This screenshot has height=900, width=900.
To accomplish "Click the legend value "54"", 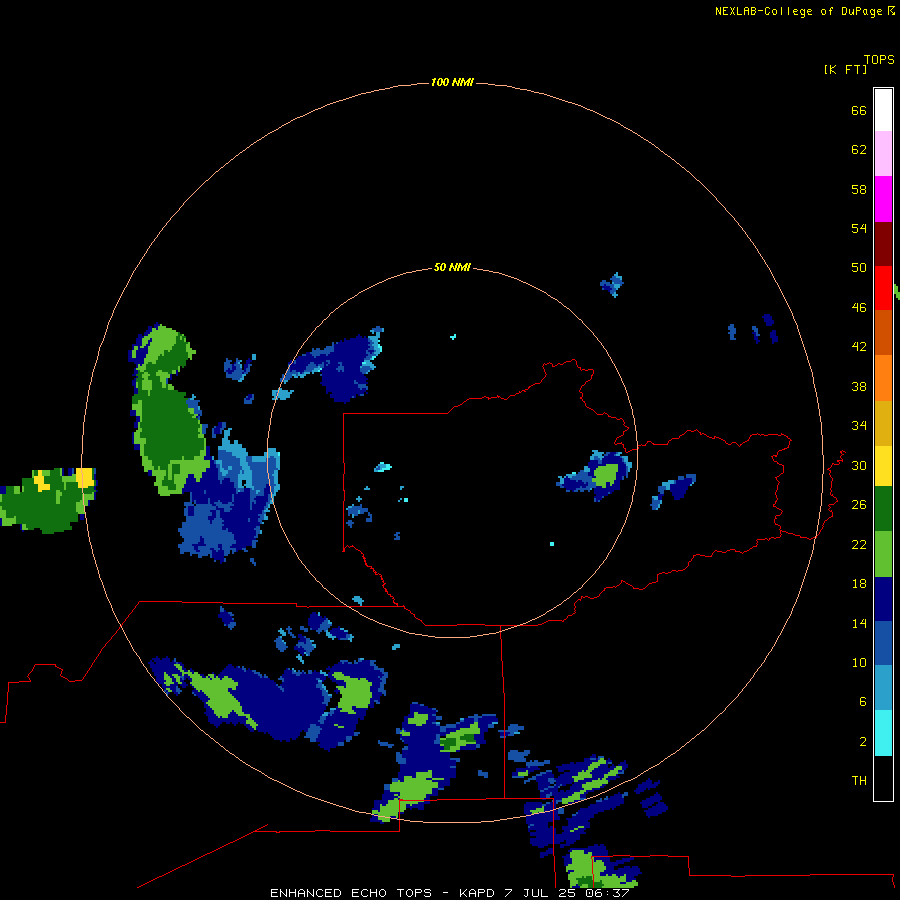I will pos(859,229).
